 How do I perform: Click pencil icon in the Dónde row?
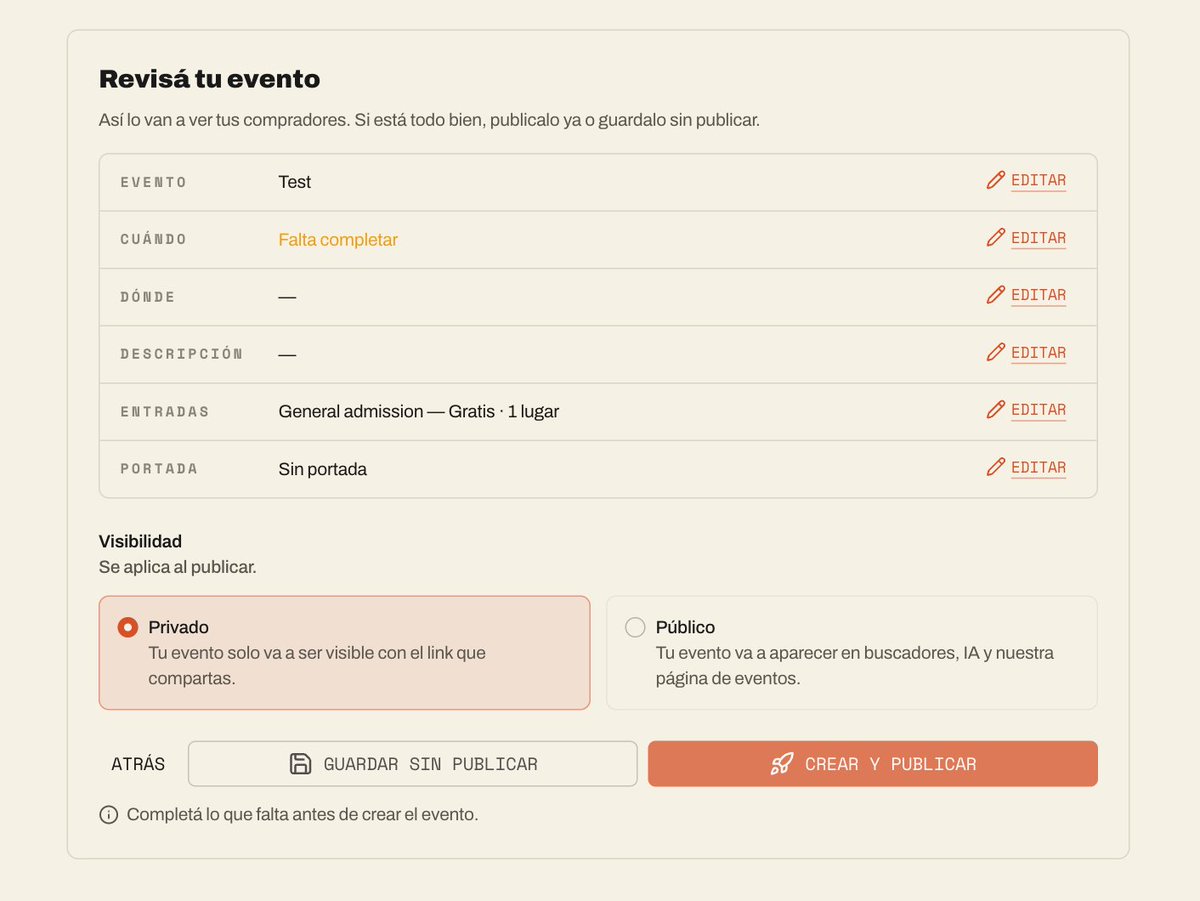(995, 295)
